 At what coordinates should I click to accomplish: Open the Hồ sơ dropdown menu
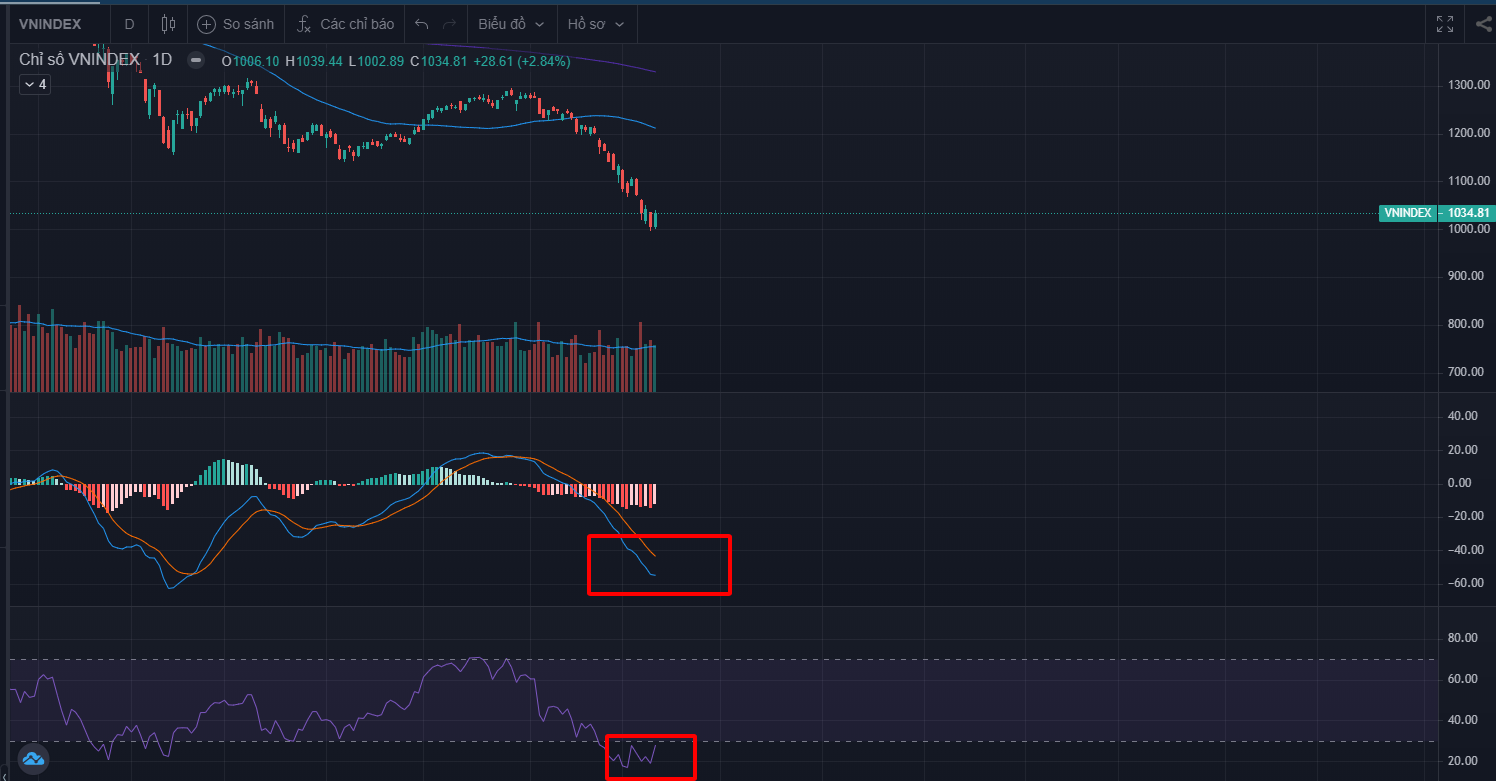click(x=596, y=23)
